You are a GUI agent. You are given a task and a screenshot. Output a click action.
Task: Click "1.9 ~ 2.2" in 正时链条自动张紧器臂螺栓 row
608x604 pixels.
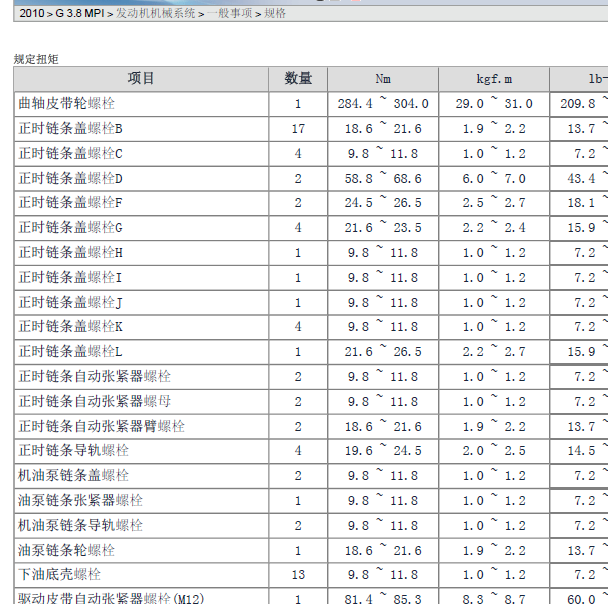tap(494, 426)
